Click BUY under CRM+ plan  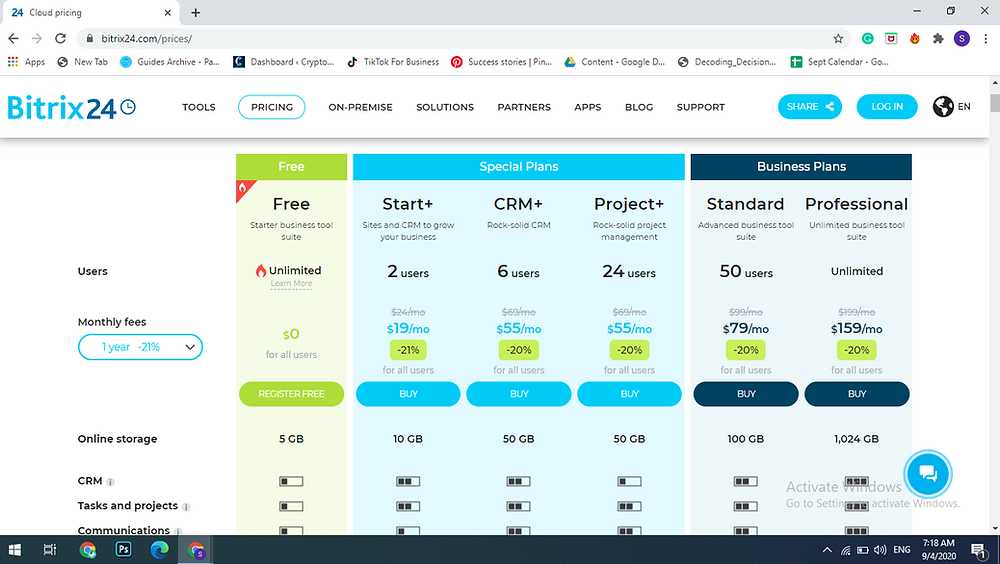518,394
